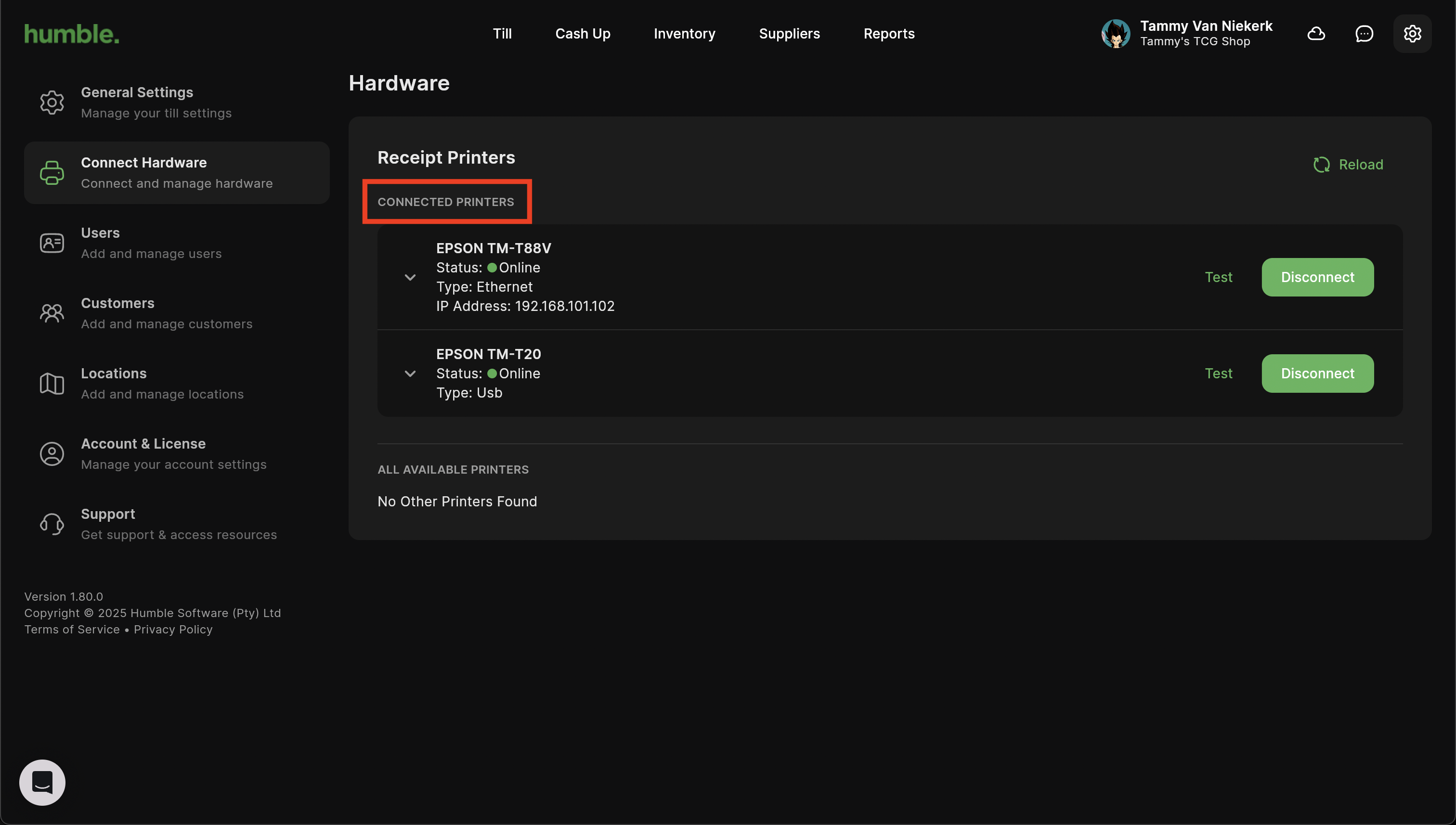
Task: Open the chat messages icon
Action: (1364, 34)
